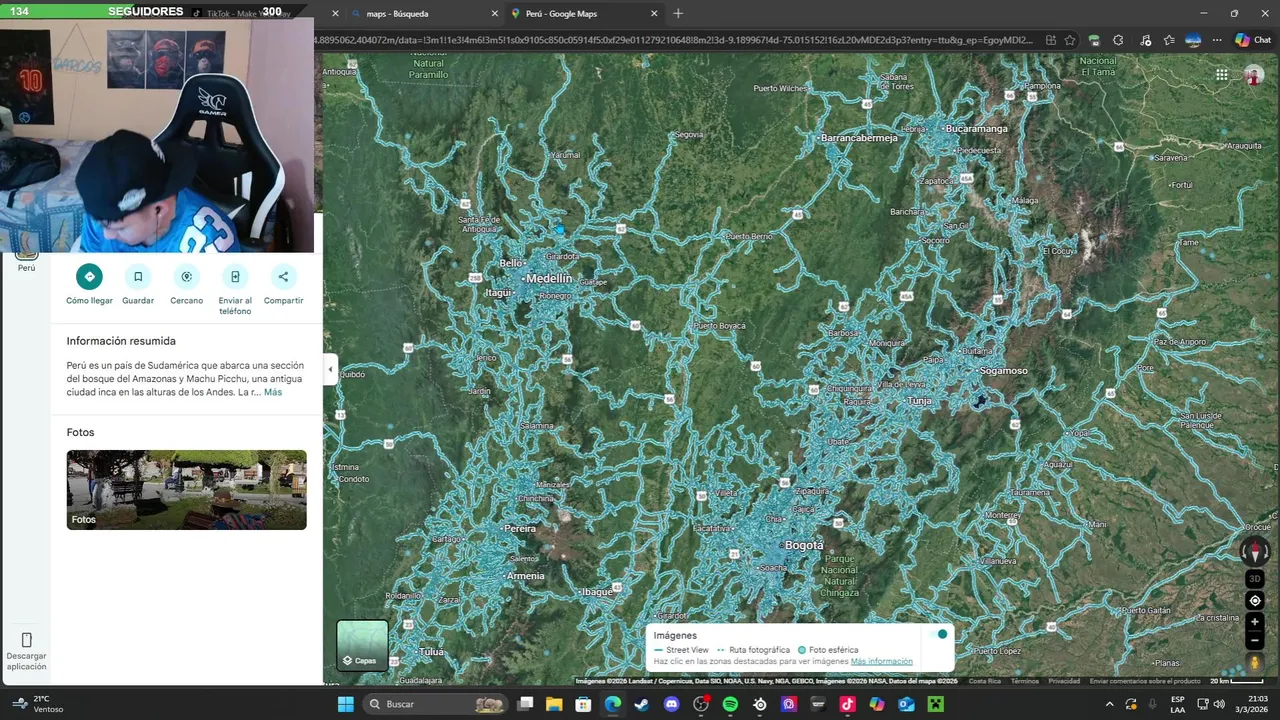Select the Bogotá city label on map

click(x=804, y=545)
